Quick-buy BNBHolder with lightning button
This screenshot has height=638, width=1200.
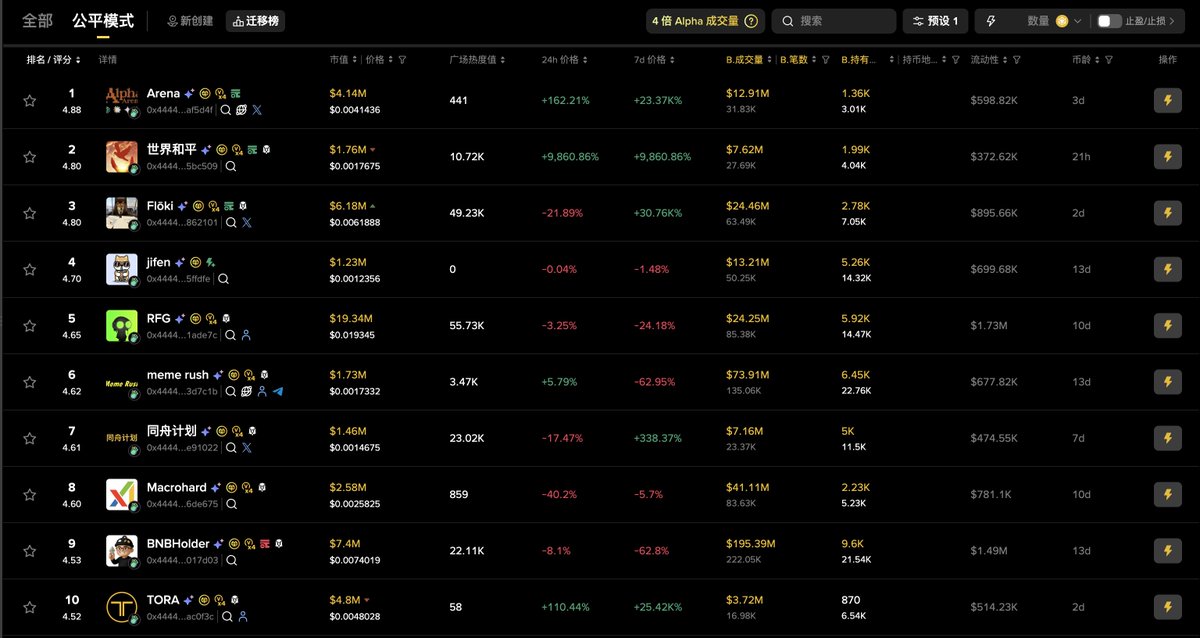coord(1167,551)
